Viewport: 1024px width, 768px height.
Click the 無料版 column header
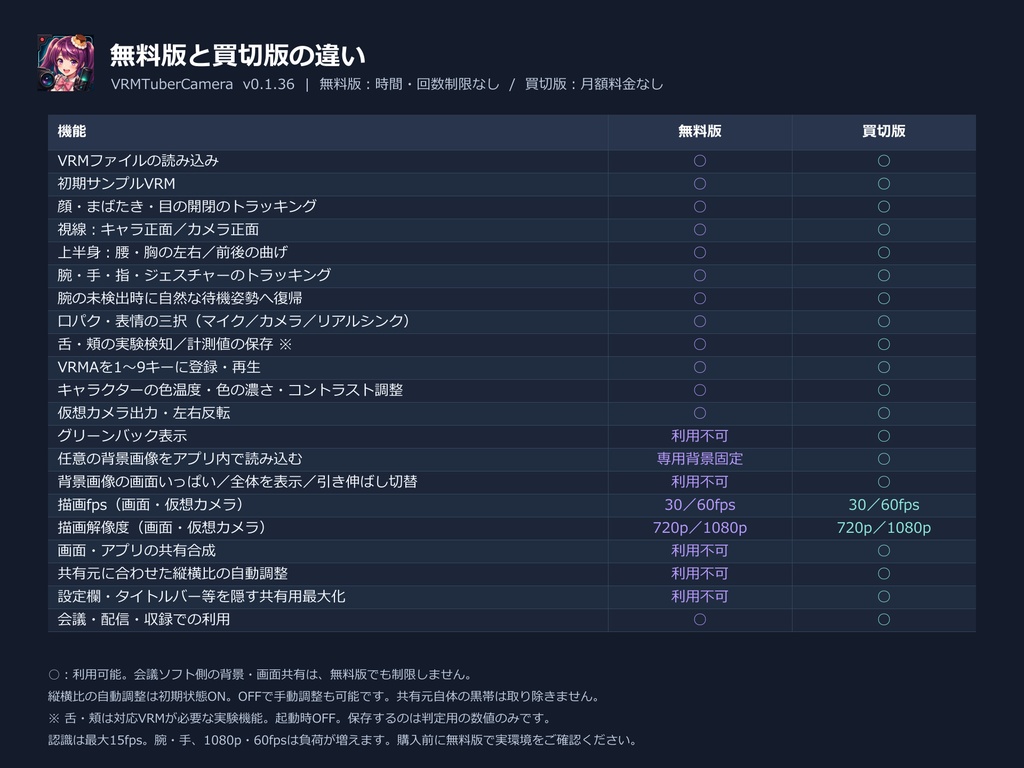tap(699, 131)
